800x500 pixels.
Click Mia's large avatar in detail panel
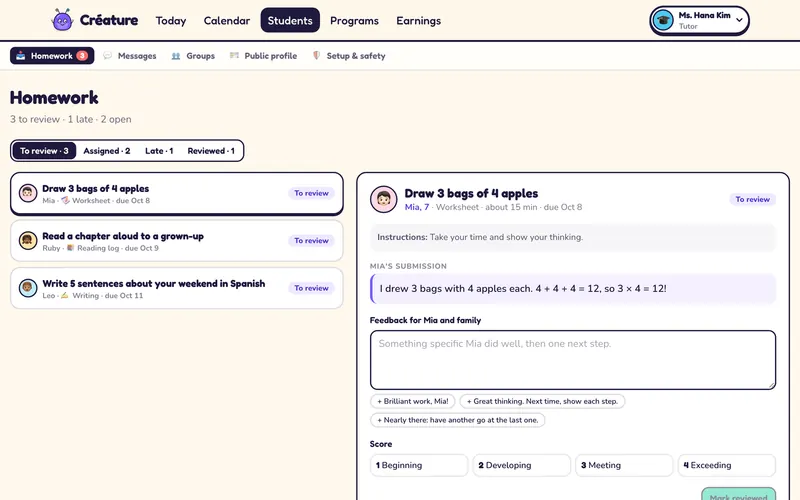(384, 199)
